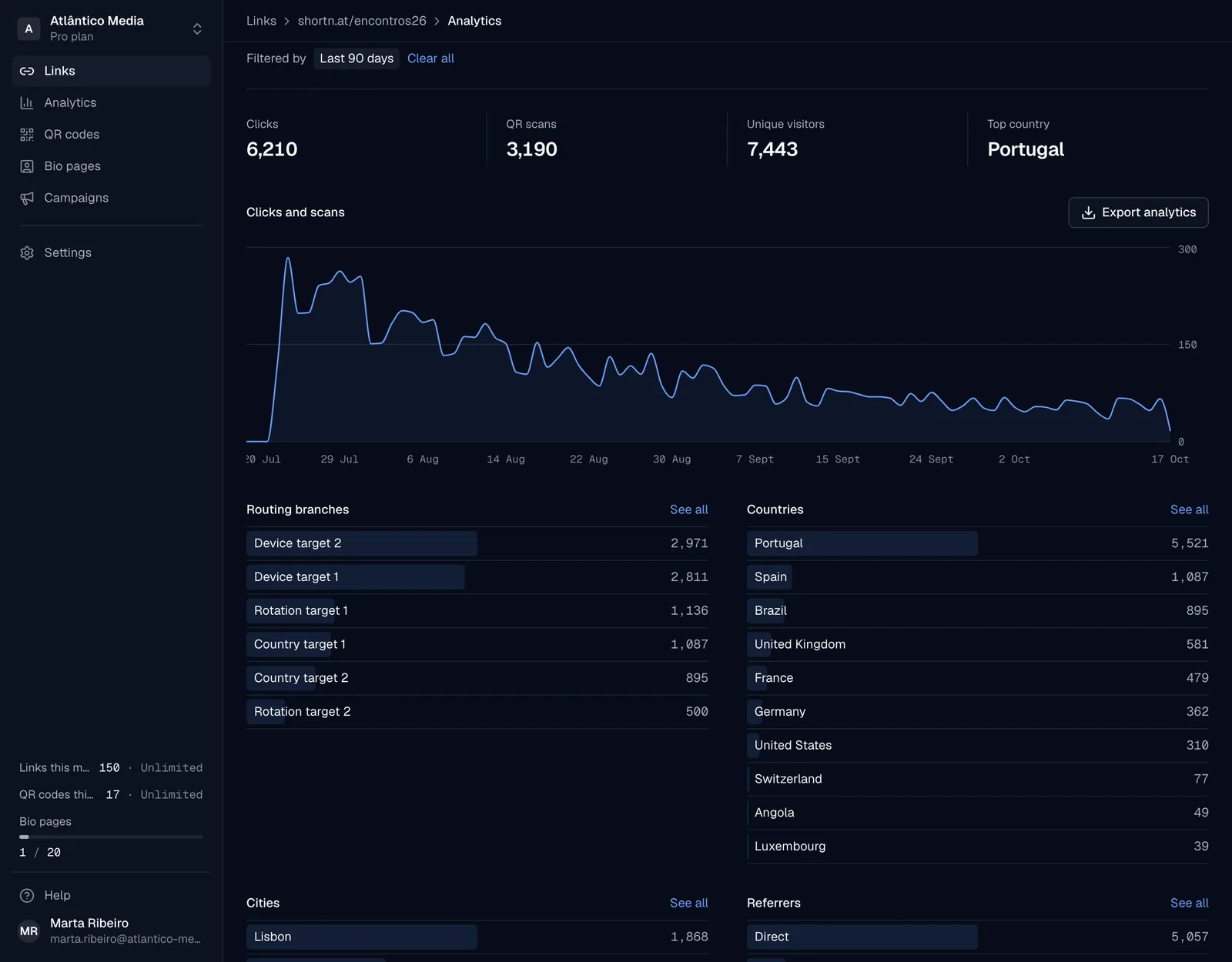The height and width of the screenshot is (962, 1232).
Task: Click the QR codes grid icon
Action: tap(27, 135)
